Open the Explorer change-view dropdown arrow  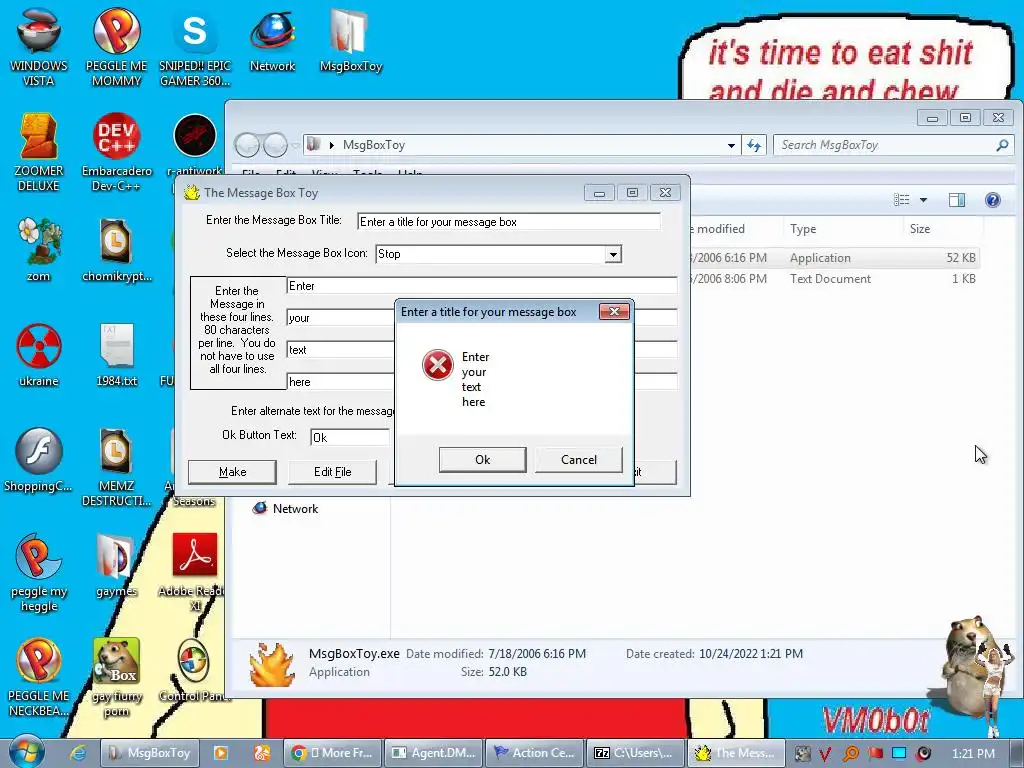(x=923, y=200)
